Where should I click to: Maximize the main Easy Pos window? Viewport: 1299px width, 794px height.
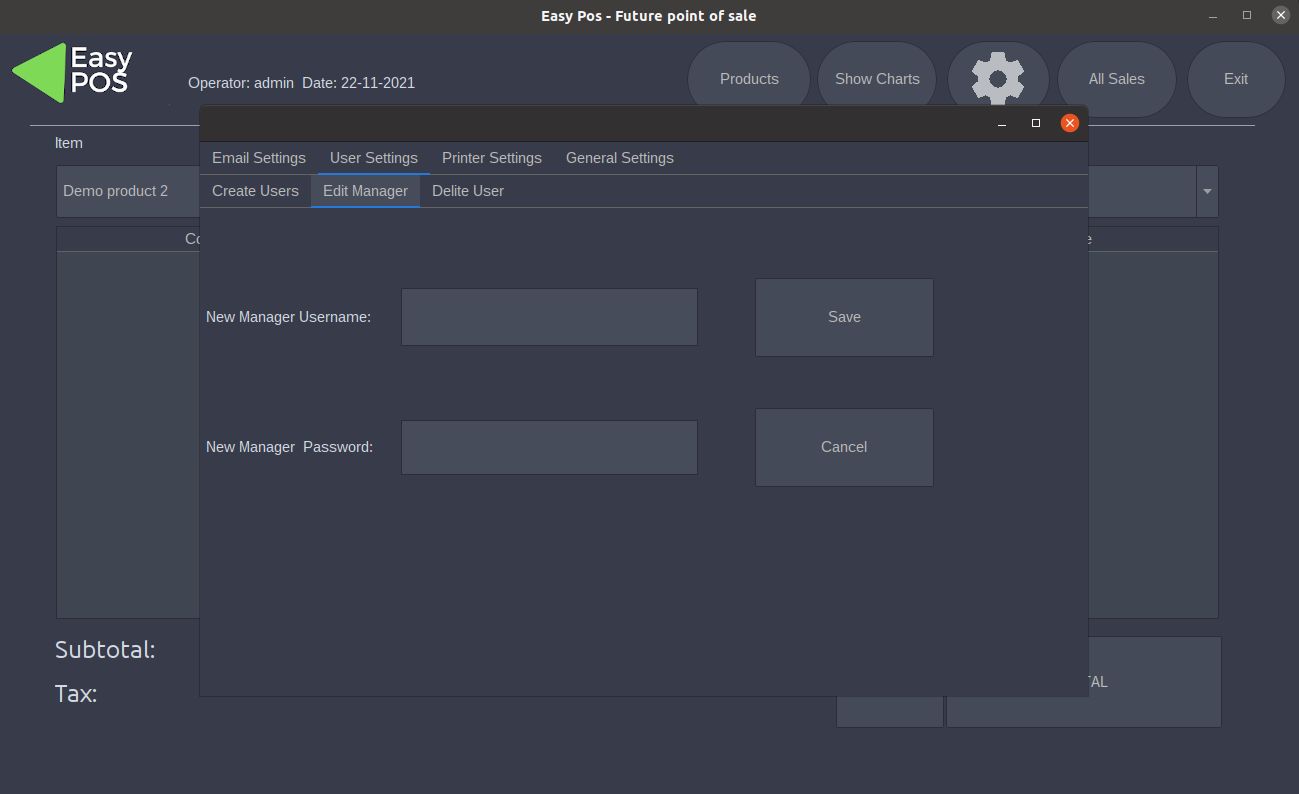pyautogui.click(x=1246, y=15)
